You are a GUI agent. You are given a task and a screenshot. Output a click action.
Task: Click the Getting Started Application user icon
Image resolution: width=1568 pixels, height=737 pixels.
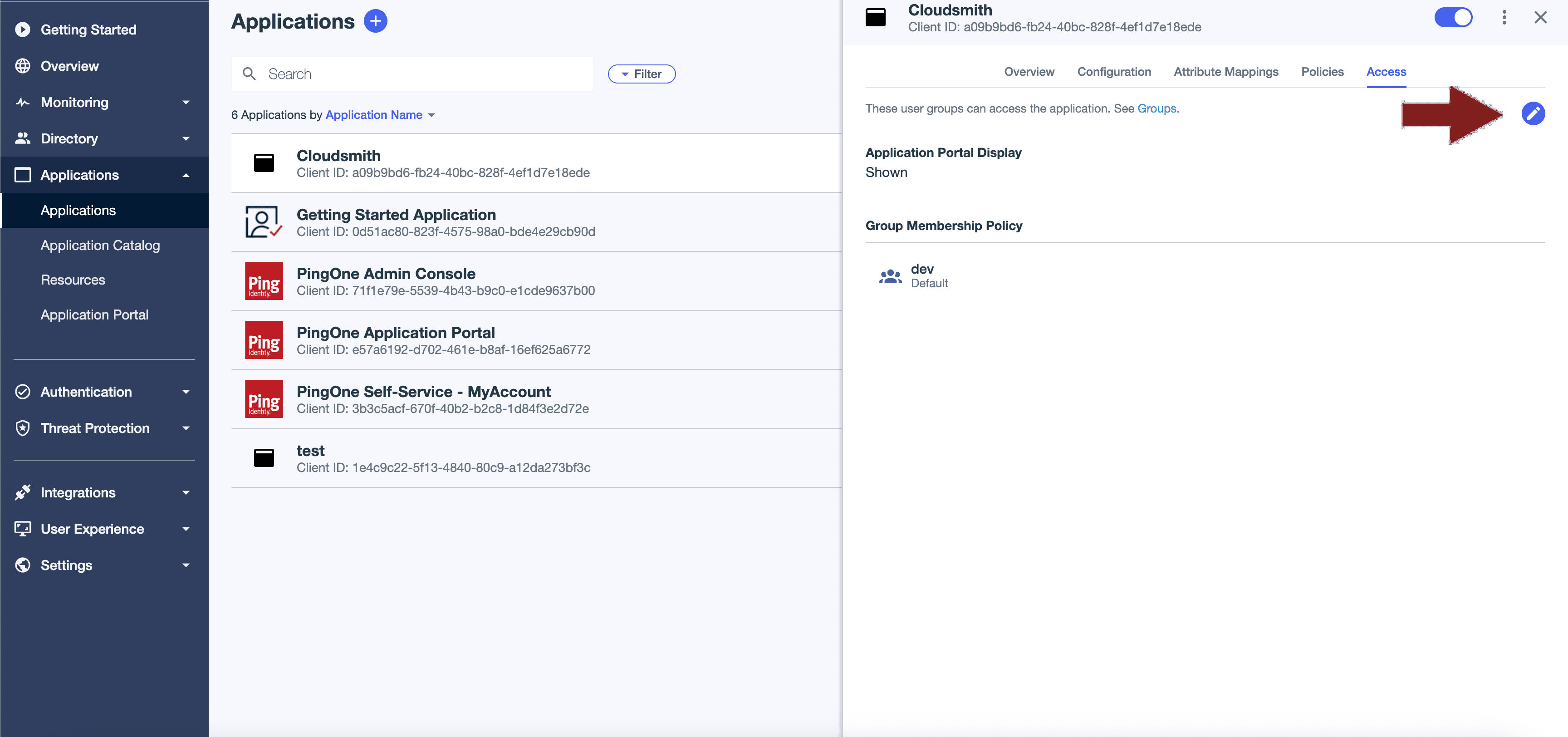[x=264, y=222]
